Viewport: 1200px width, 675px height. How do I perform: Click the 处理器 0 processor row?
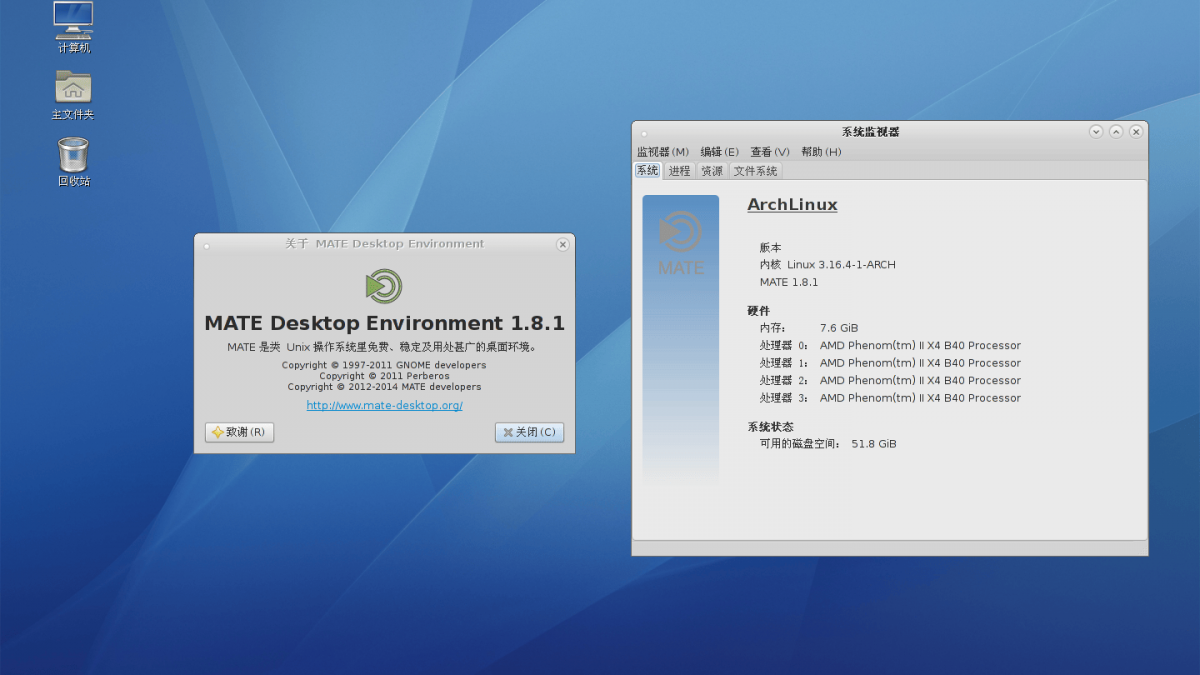coord(890,346)
